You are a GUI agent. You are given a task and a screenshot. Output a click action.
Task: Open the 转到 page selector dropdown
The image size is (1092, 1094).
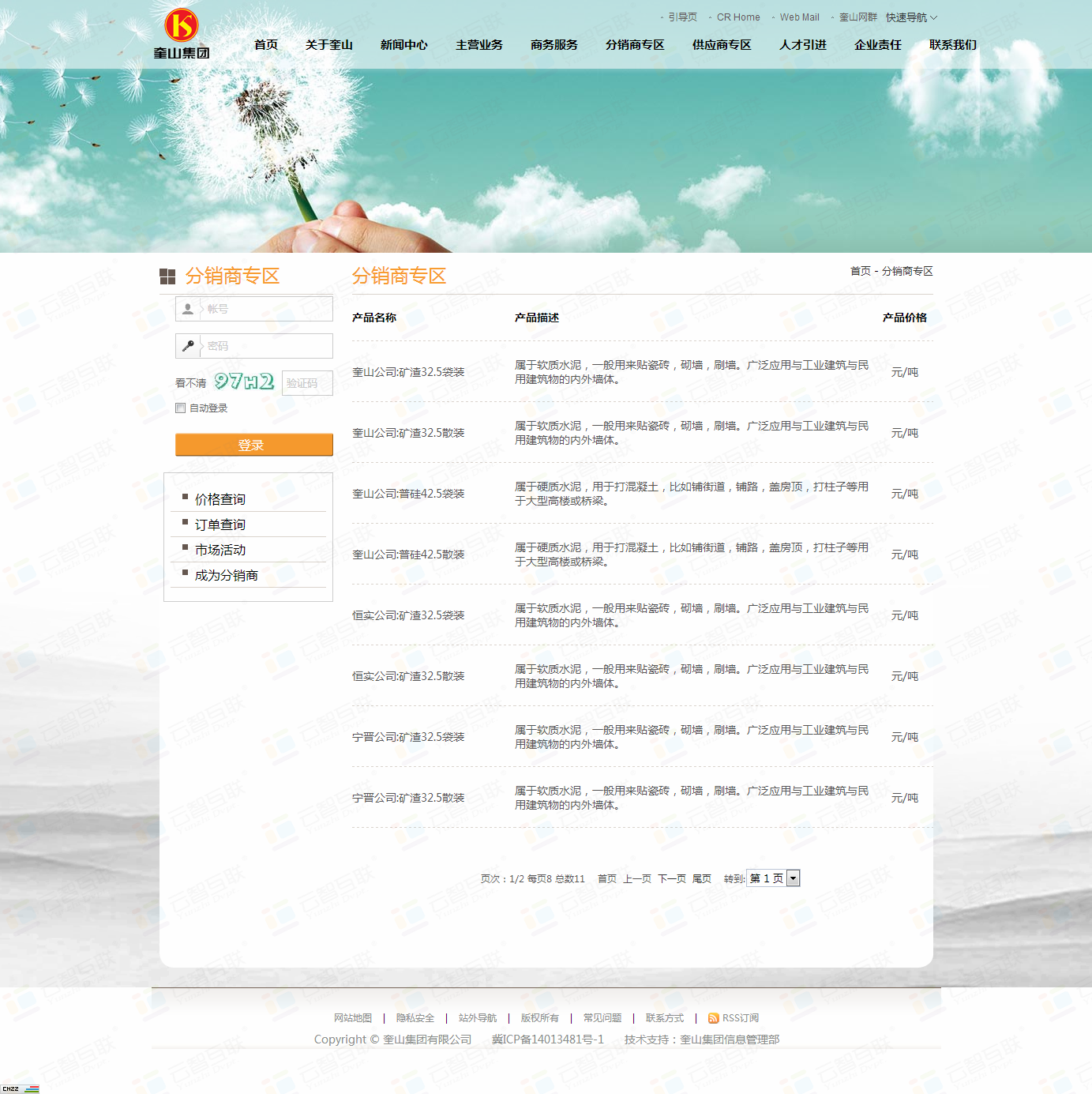(773, 878)
